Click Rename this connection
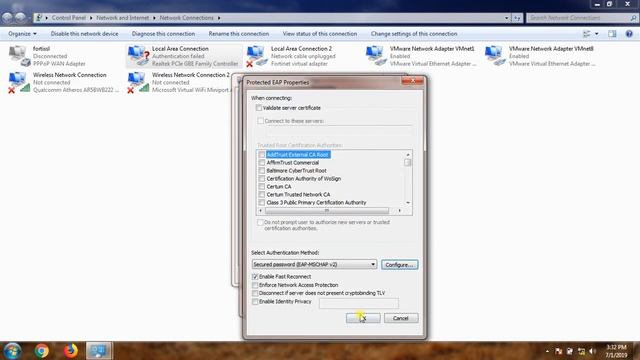 tap(239, 34)
